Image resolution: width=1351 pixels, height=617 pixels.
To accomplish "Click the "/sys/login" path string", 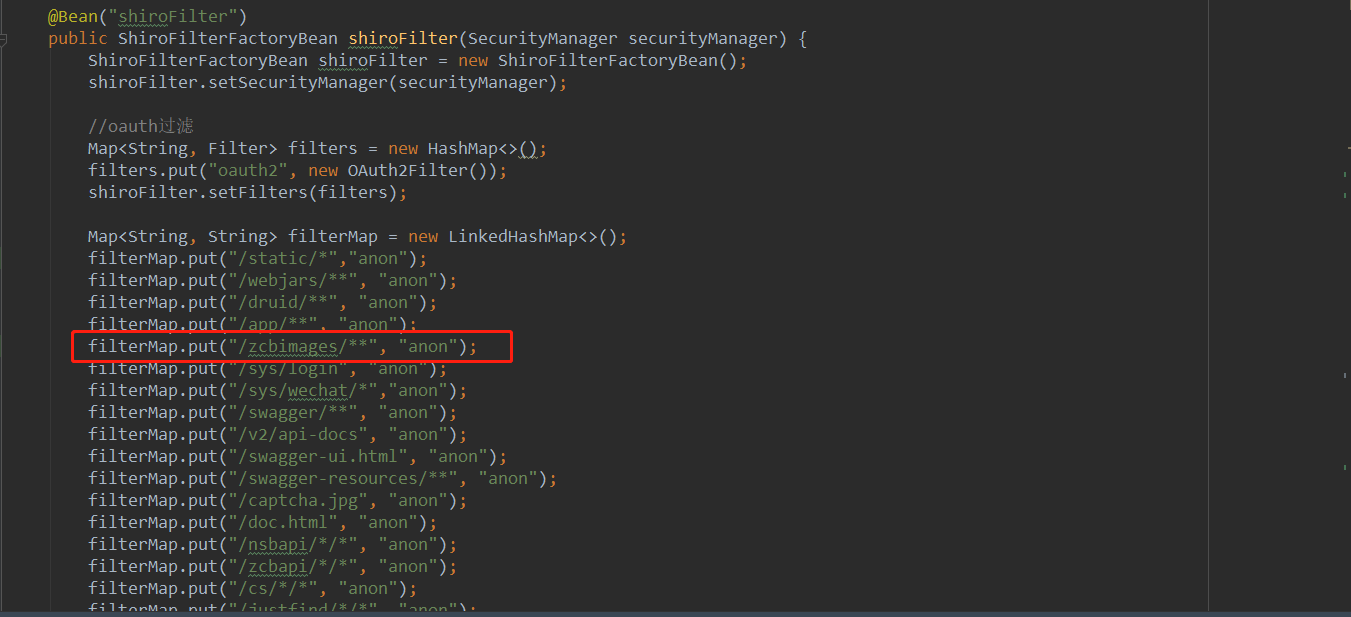I will pyautogui.click(x=288, y=369).
